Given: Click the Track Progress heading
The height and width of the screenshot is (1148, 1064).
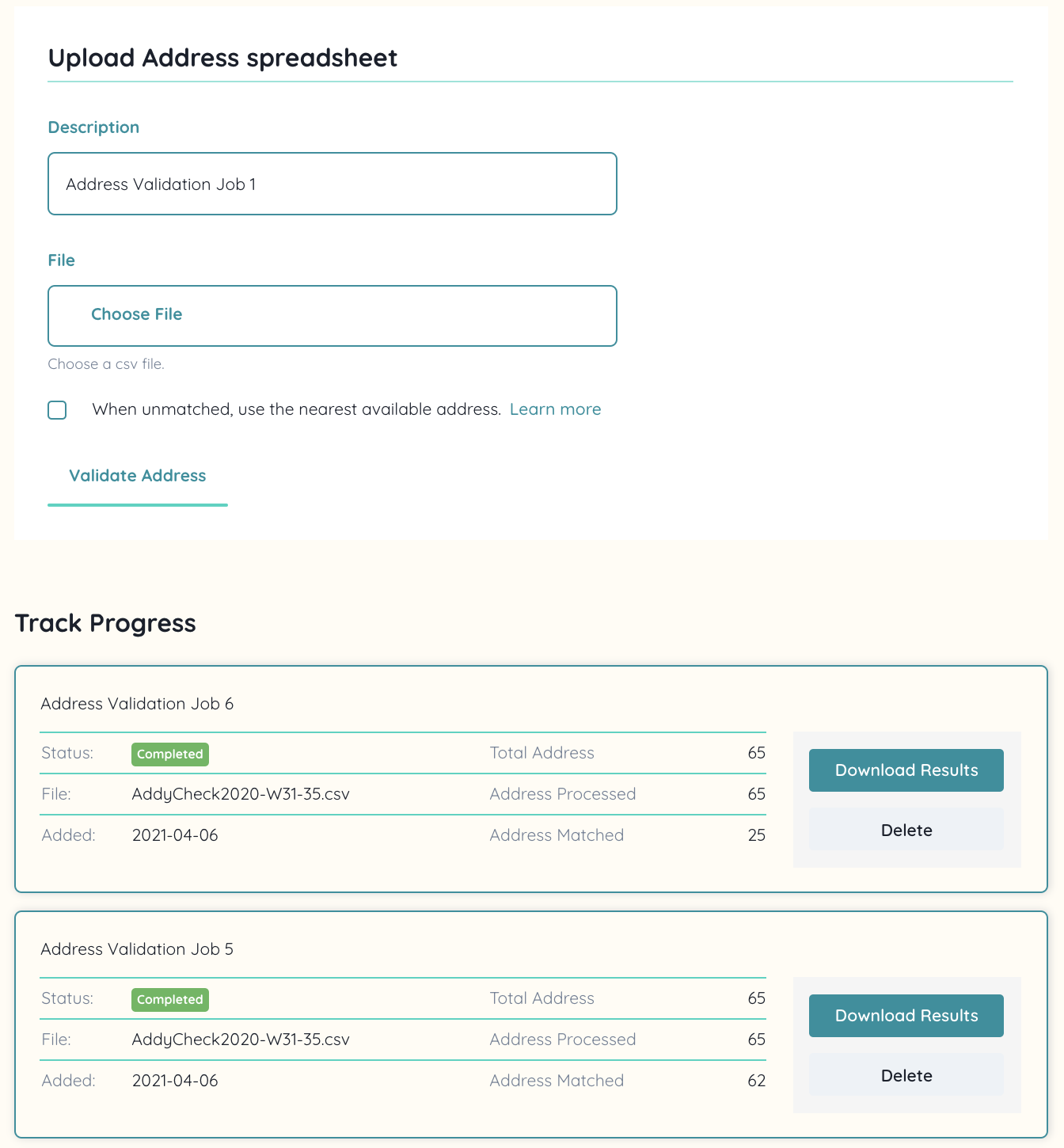Looking at the screenshot, I should pyautogui.click(x=105, y=623).
